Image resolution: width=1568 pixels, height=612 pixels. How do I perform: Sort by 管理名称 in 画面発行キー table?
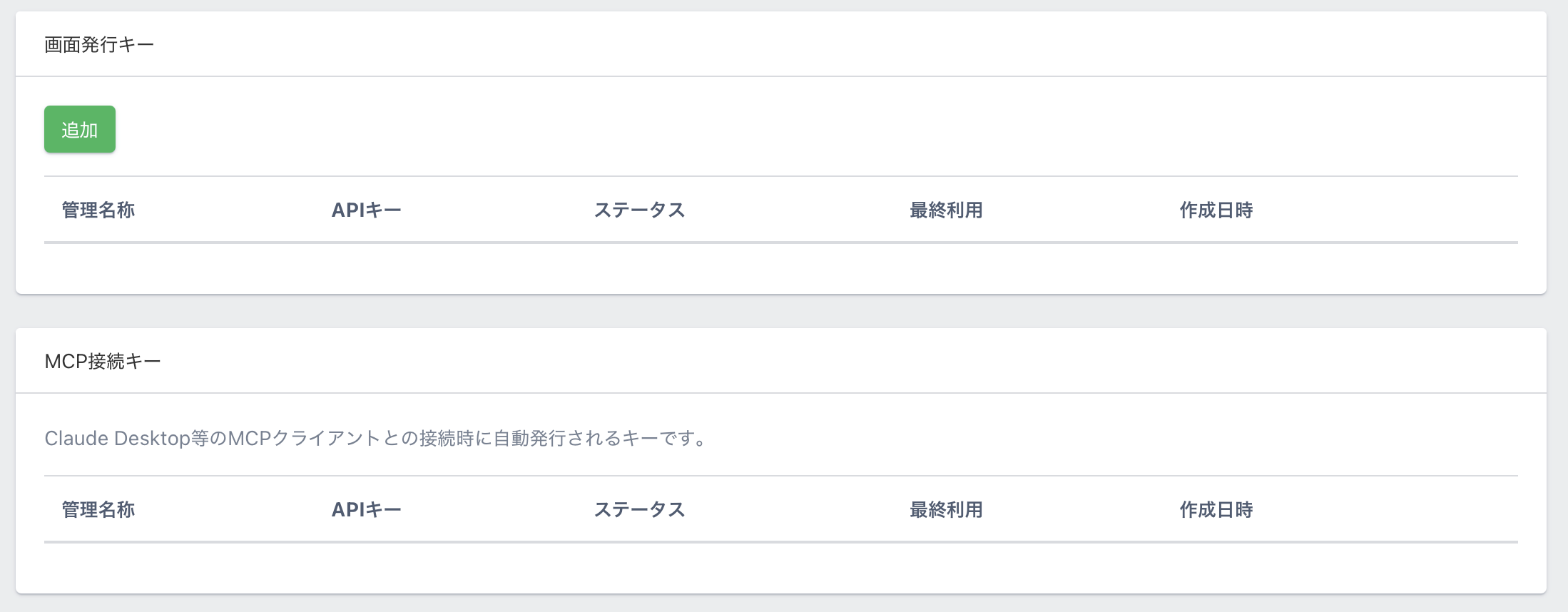pos(98,210)
